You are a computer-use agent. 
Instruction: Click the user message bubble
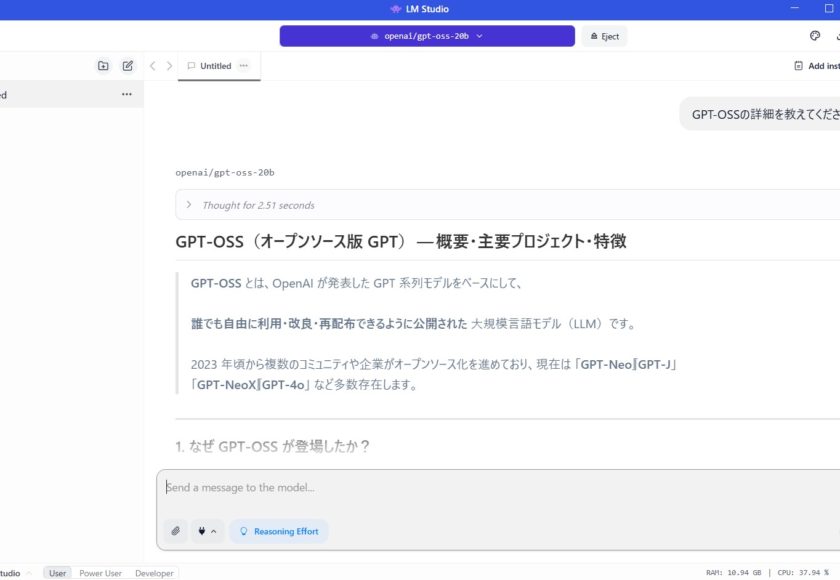pos(761,114)
